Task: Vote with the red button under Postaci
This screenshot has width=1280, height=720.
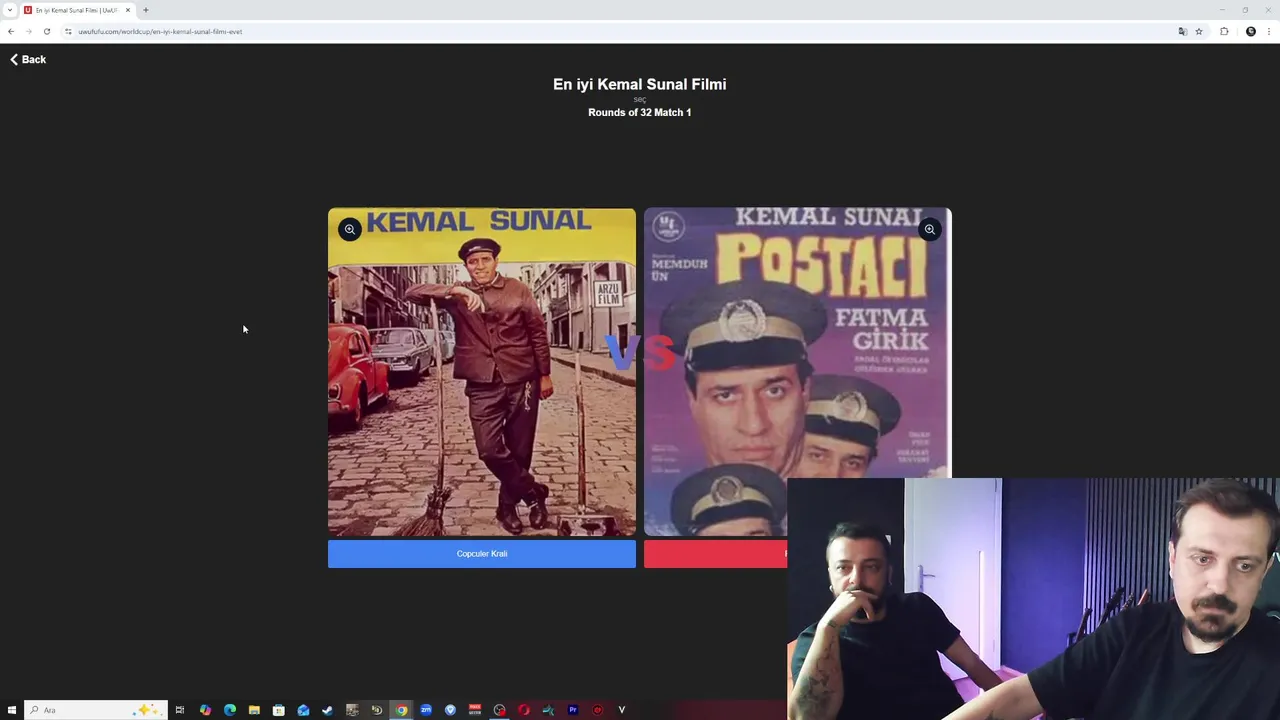Action: pos(716,554)
